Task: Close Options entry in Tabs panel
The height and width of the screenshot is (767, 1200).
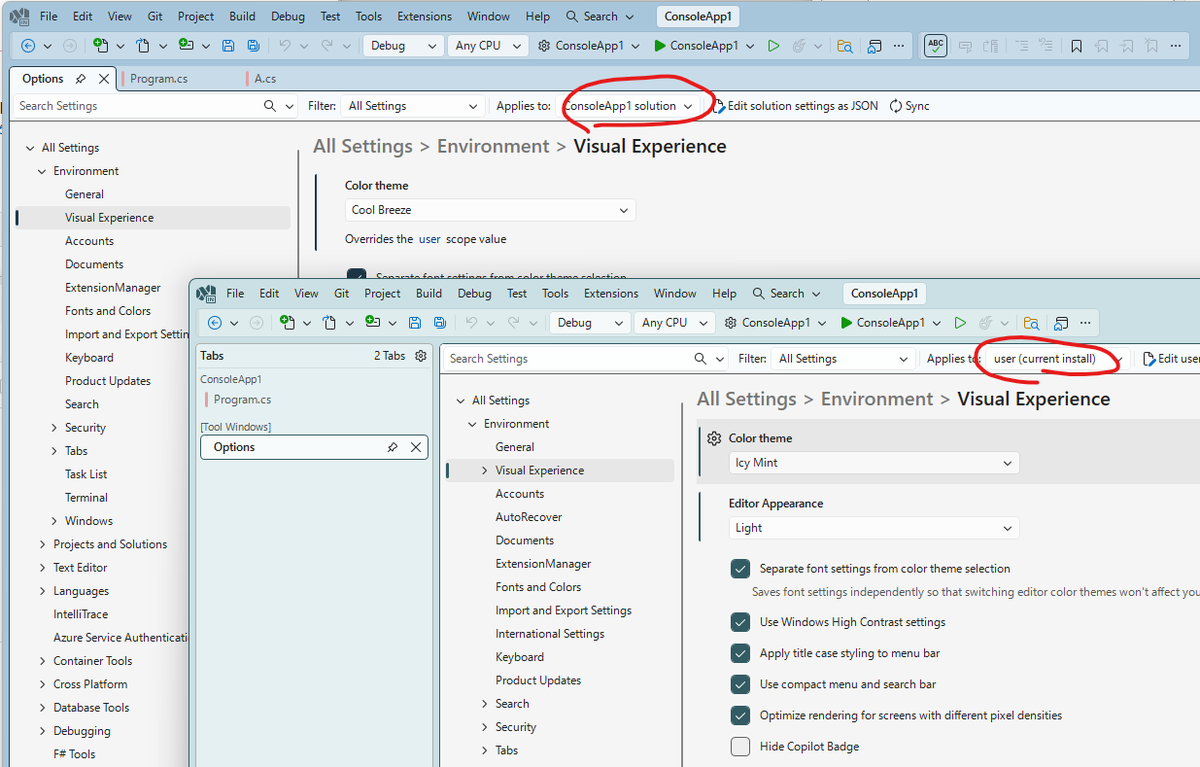Action: tap(416, 448)
